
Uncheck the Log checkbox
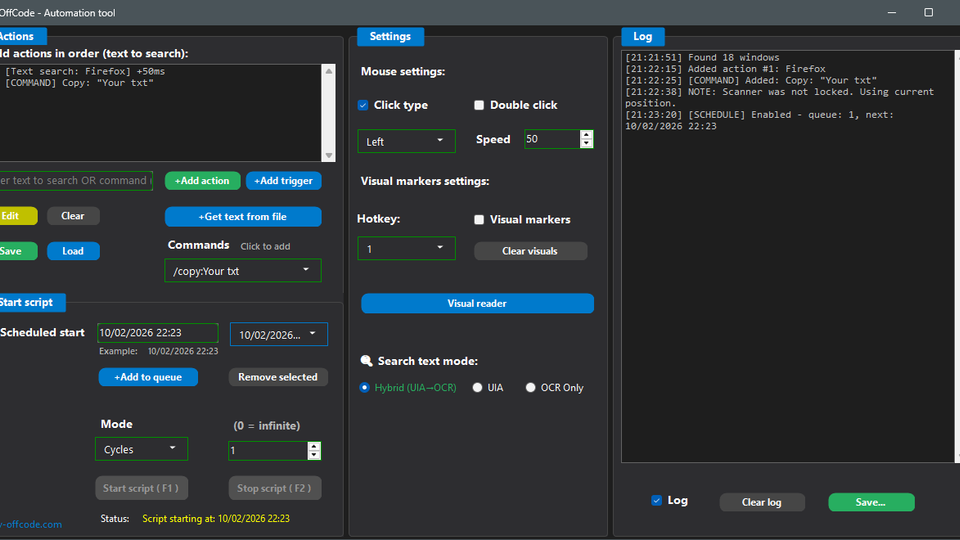tap(656, 500)
